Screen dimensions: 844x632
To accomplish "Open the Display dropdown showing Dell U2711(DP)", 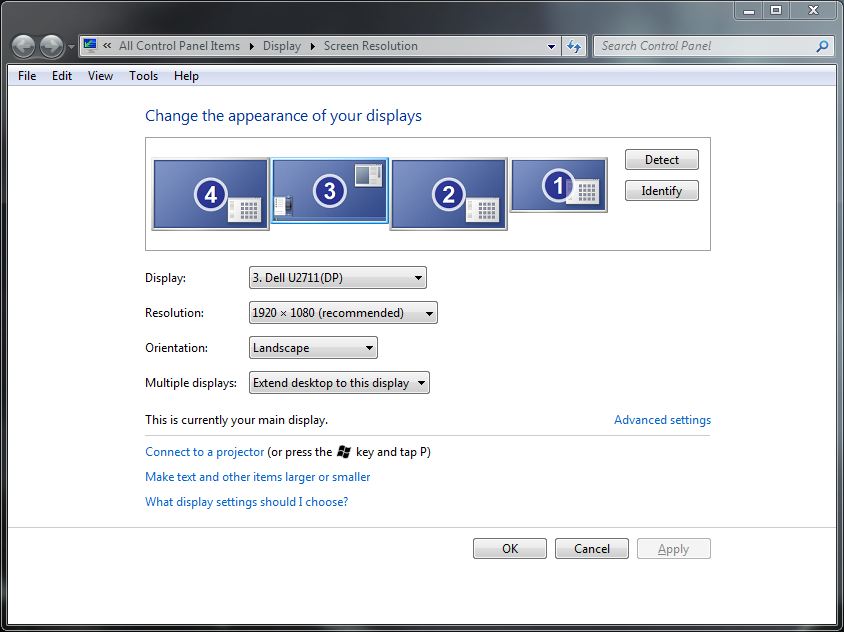I will [x=337, y=278].
